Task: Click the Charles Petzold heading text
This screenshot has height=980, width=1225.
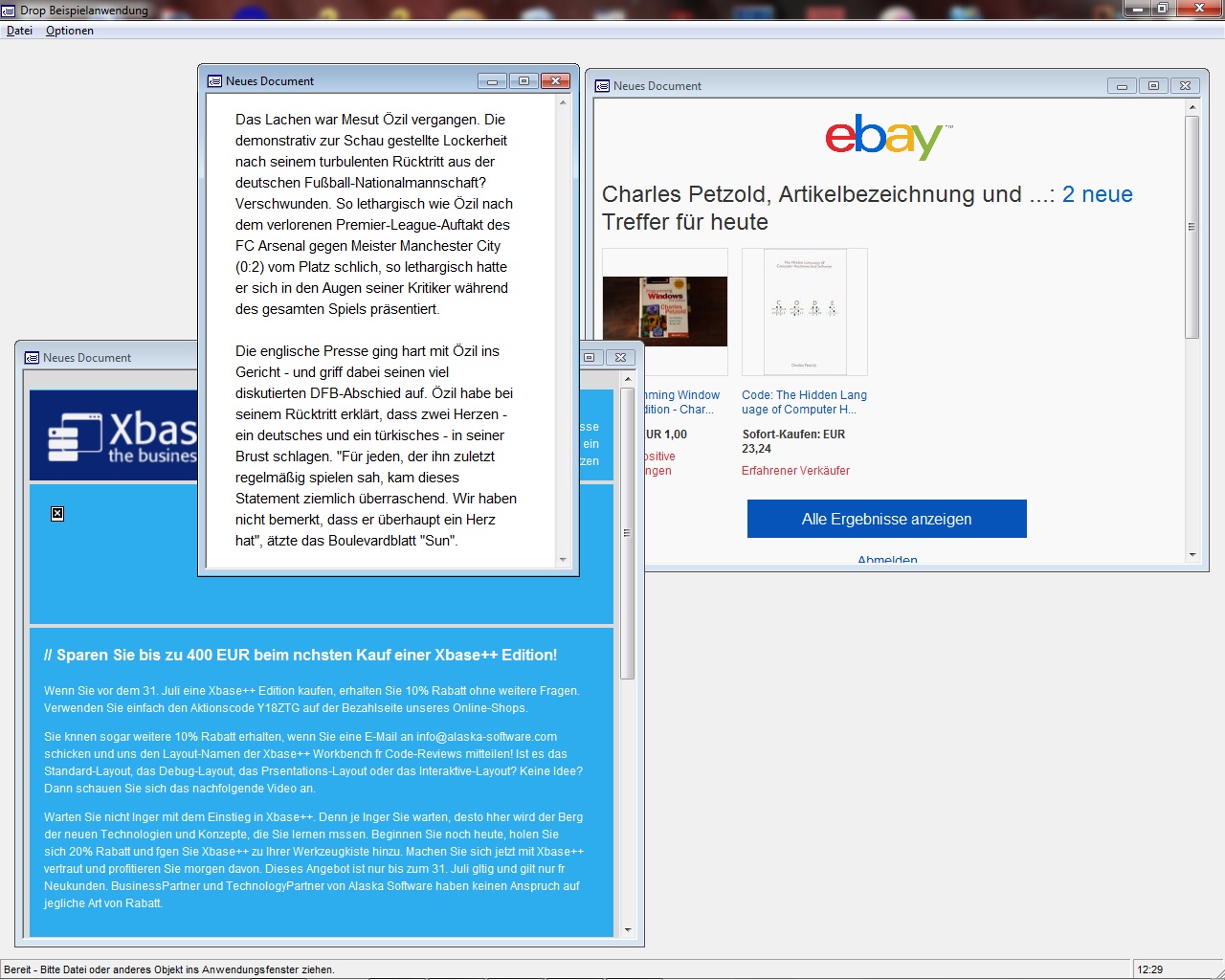Action: [x=867, y=208]
